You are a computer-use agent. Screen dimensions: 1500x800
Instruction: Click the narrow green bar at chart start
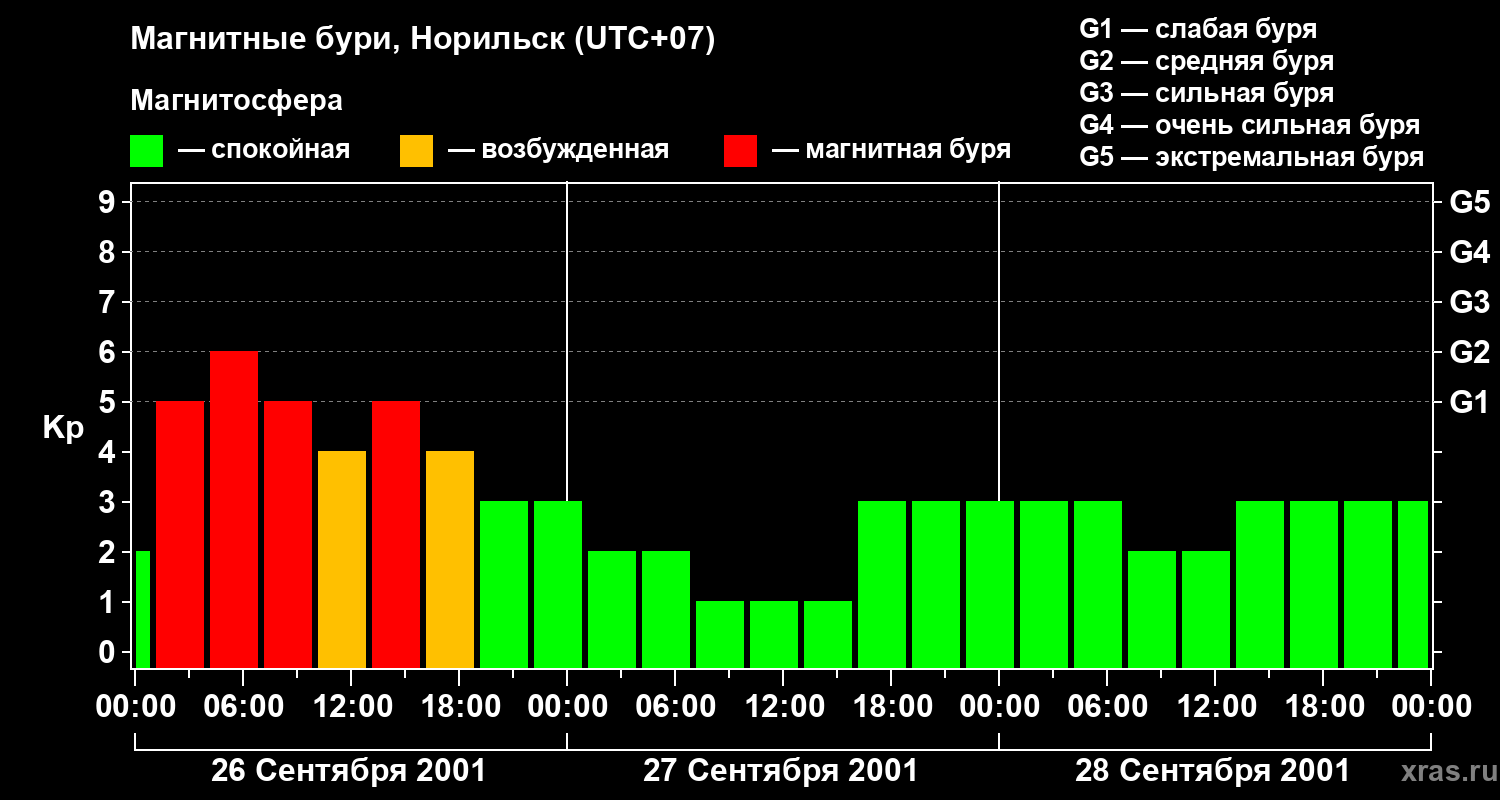[142, 610]
